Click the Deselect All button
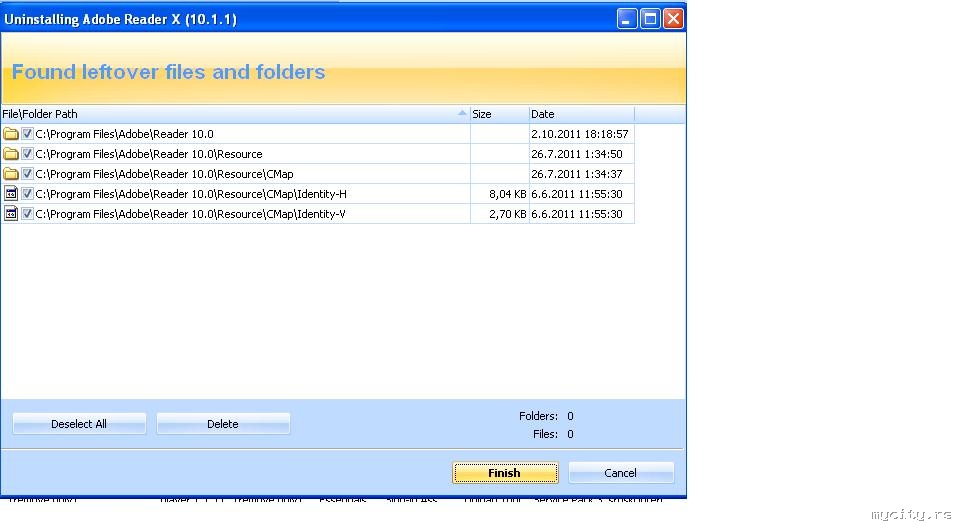 pyautogui.click(x=79, y=424)
